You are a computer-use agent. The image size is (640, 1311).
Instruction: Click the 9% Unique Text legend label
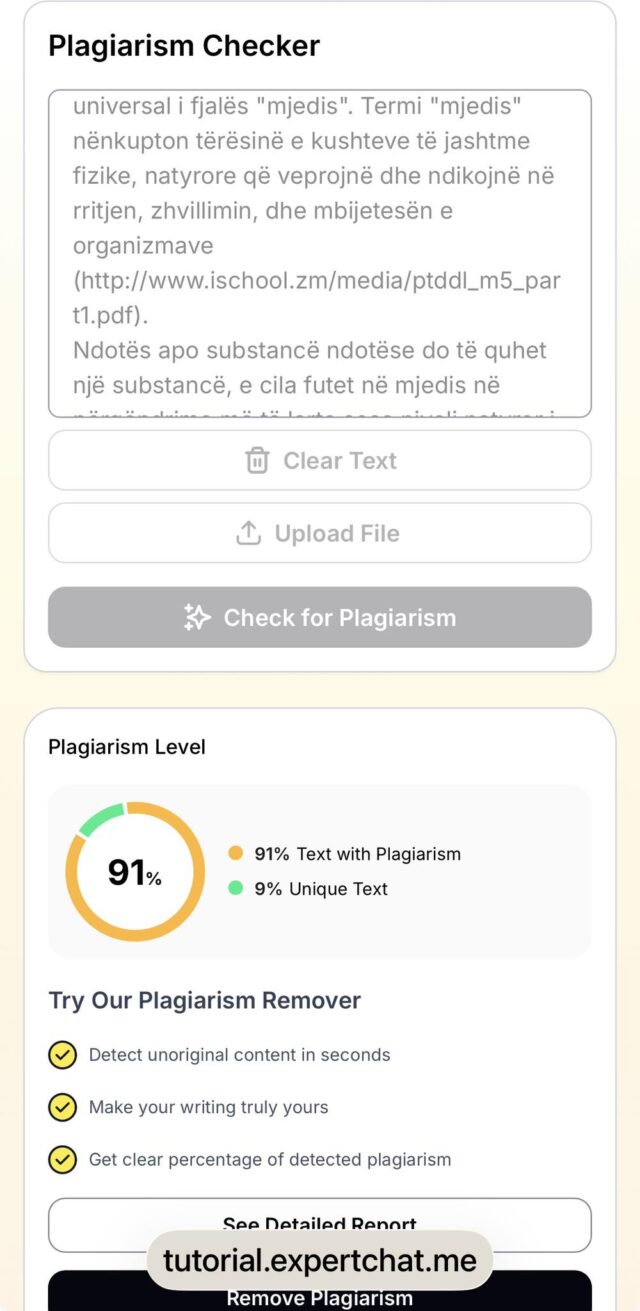pos(321,888)
